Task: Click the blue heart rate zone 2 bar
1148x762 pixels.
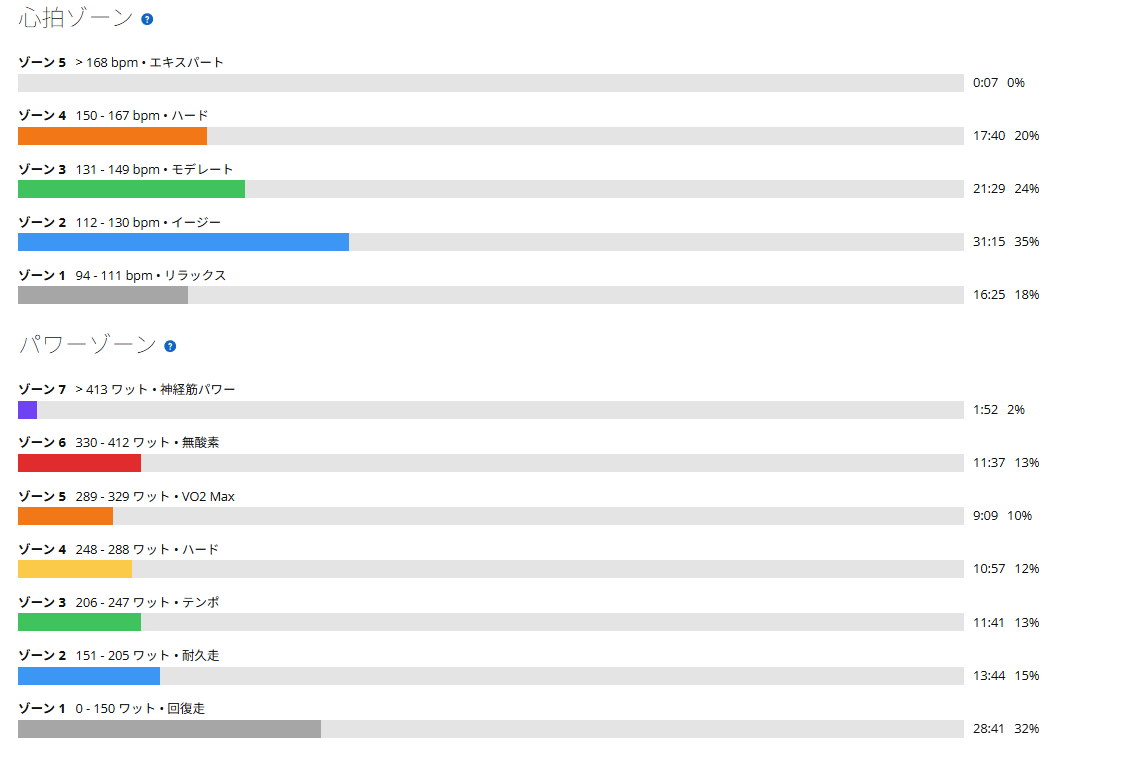Action: coord(183,242)
